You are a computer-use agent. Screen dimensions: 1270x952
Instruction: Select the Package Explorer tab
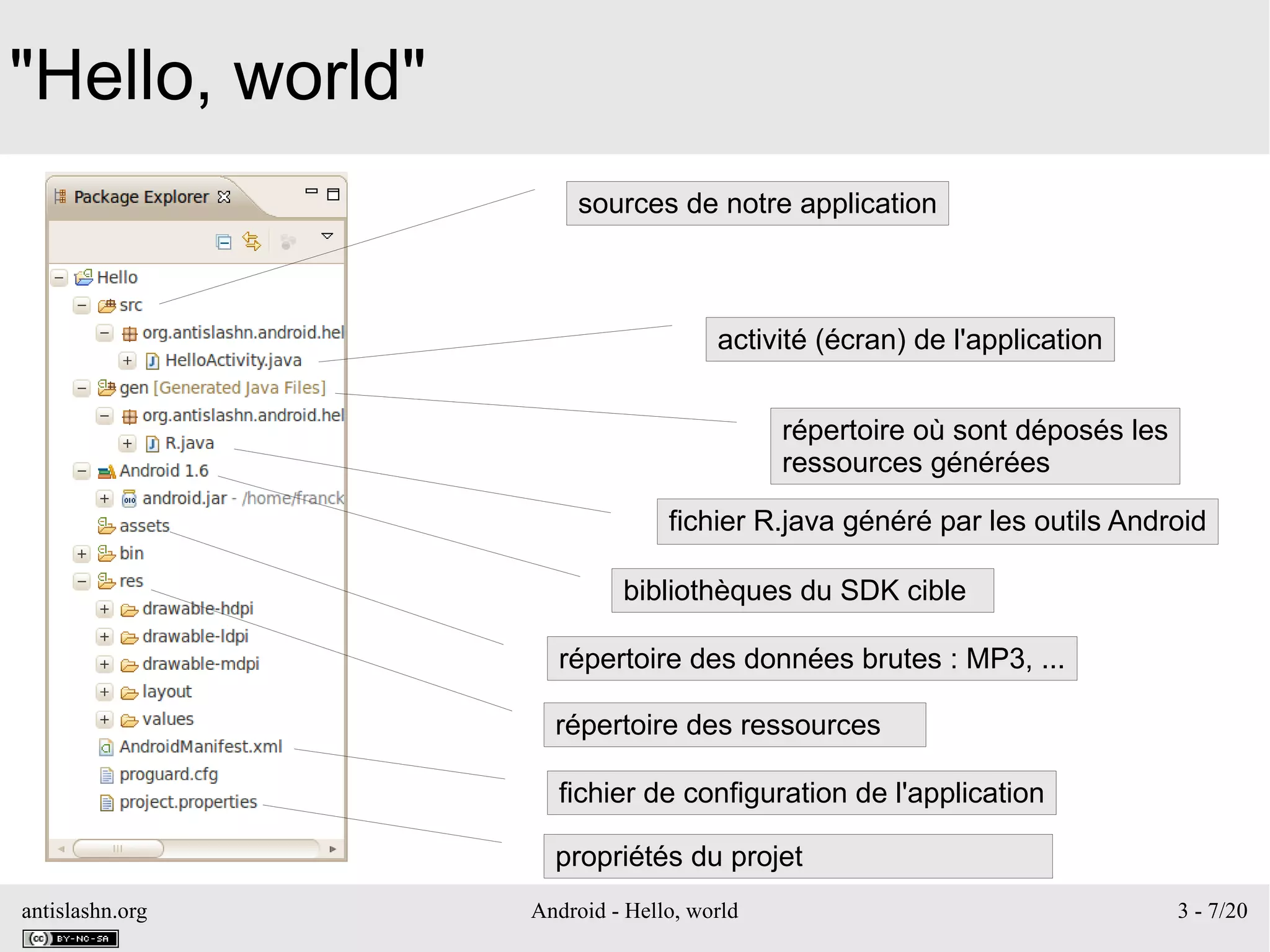tap(141, 197)
